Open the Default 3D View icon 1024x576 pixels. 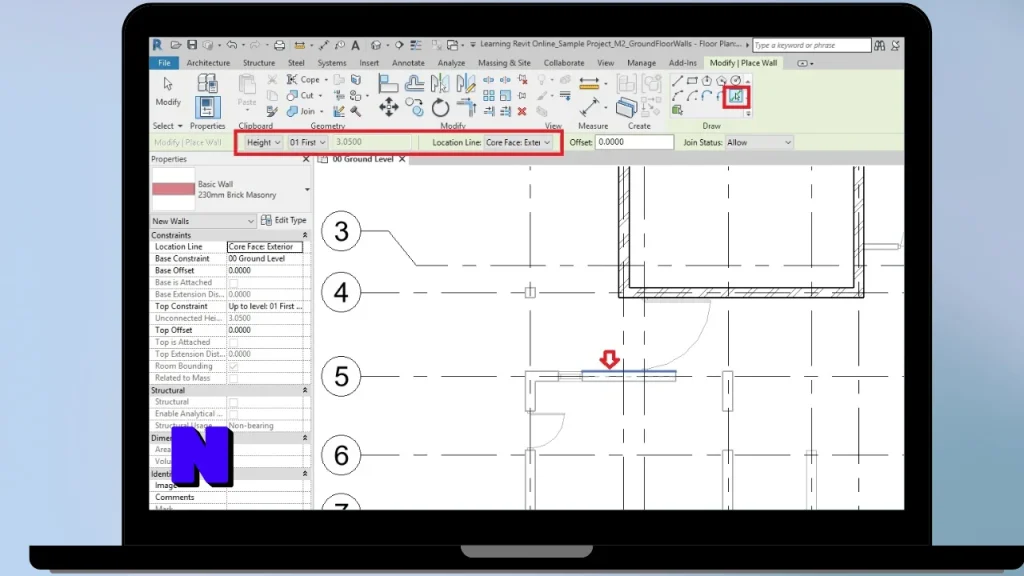coord(376,45)
